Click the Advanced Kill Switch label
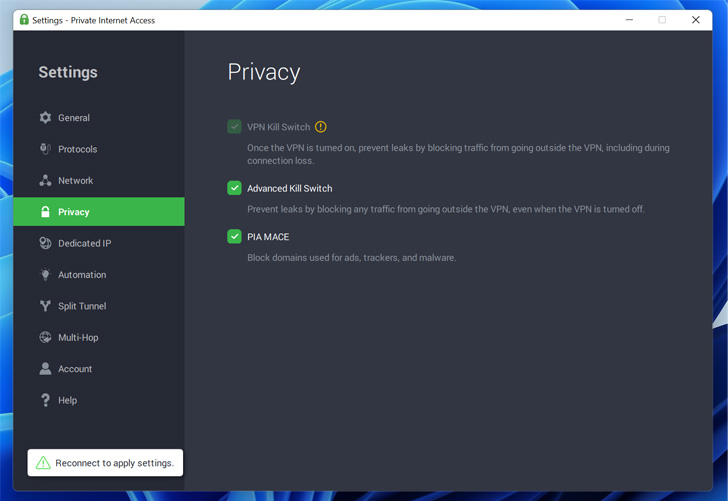 [x=290, y=189]
